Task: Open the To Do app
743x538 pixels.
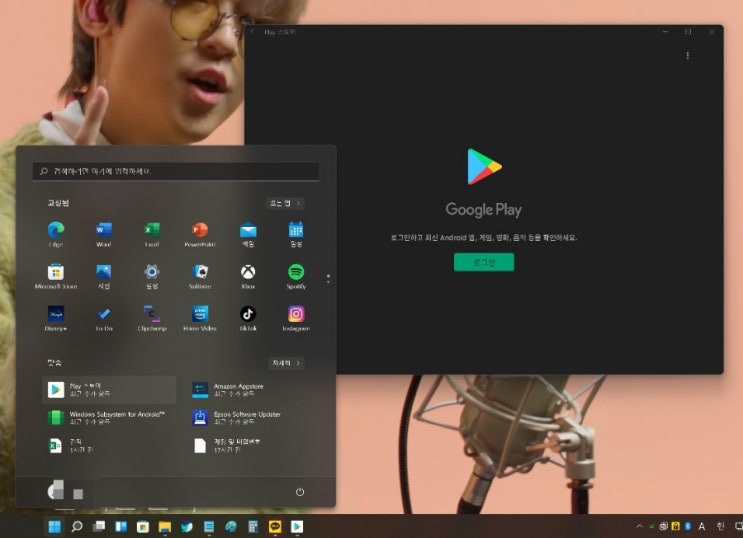Action: pos(104,318)
